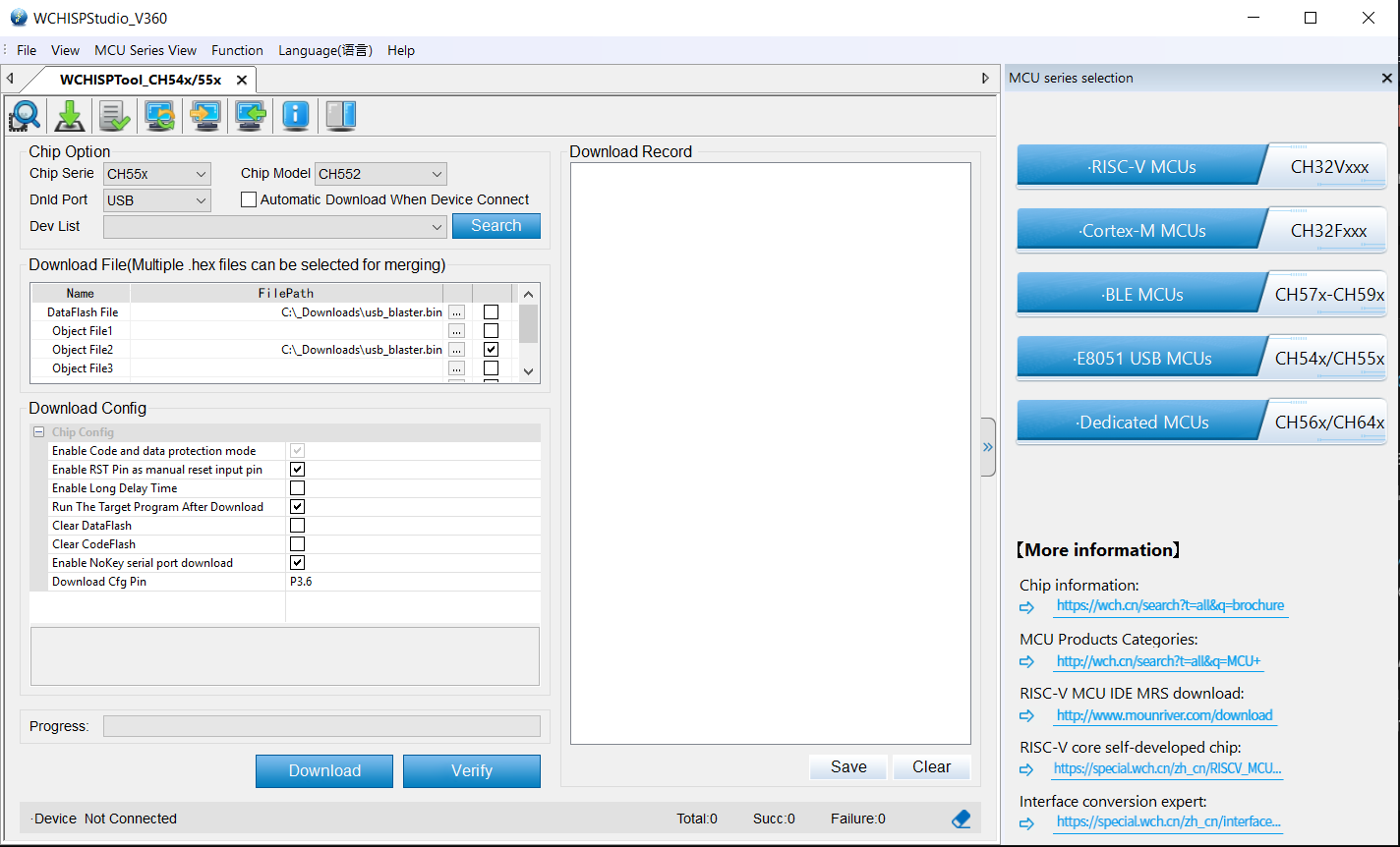Open the Language menu

click(325, 50)
